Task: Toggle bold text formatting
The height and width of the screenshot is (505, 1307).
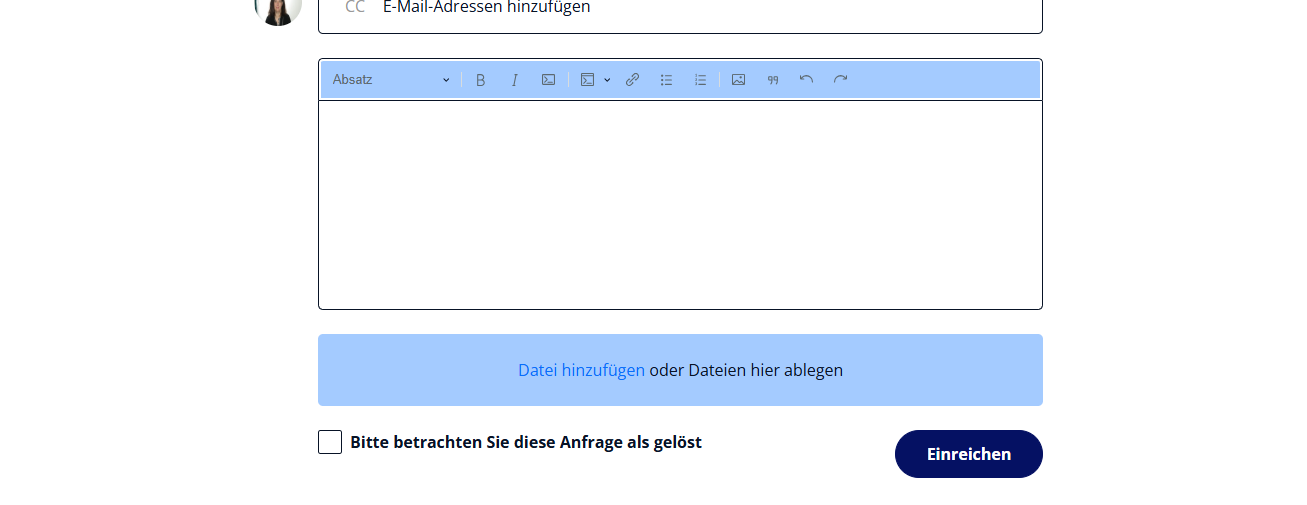Action: coord(480,80)
